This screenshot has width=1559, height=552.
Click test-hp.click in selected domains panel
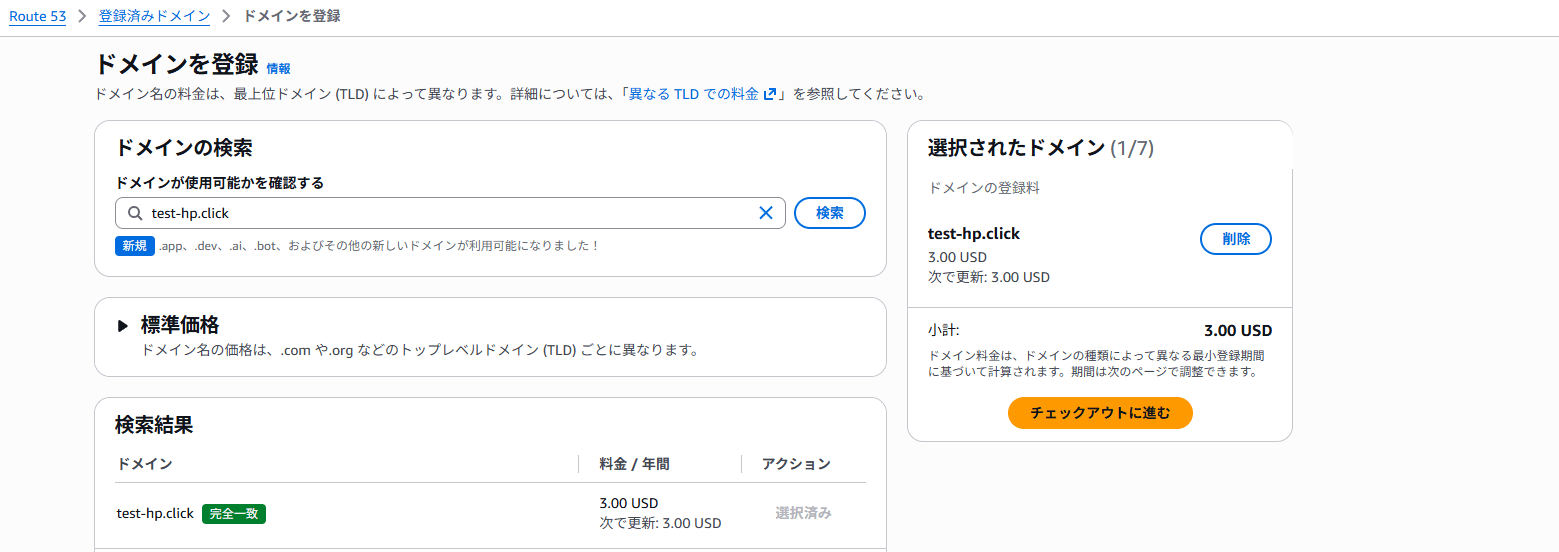tap(974, 234)
